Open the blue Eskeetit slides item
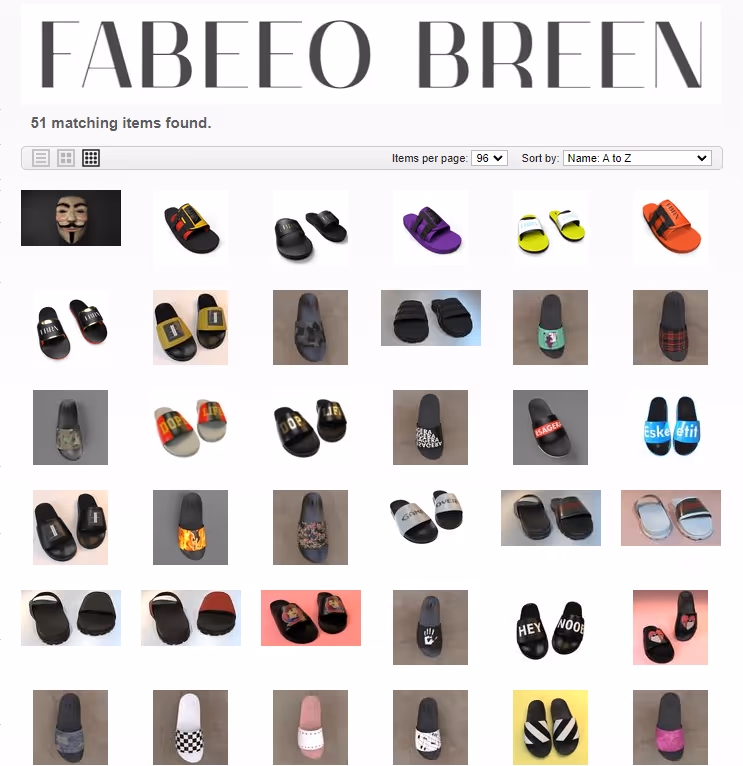The width and height of the screenshot is (743, 766). pos(670,427)
